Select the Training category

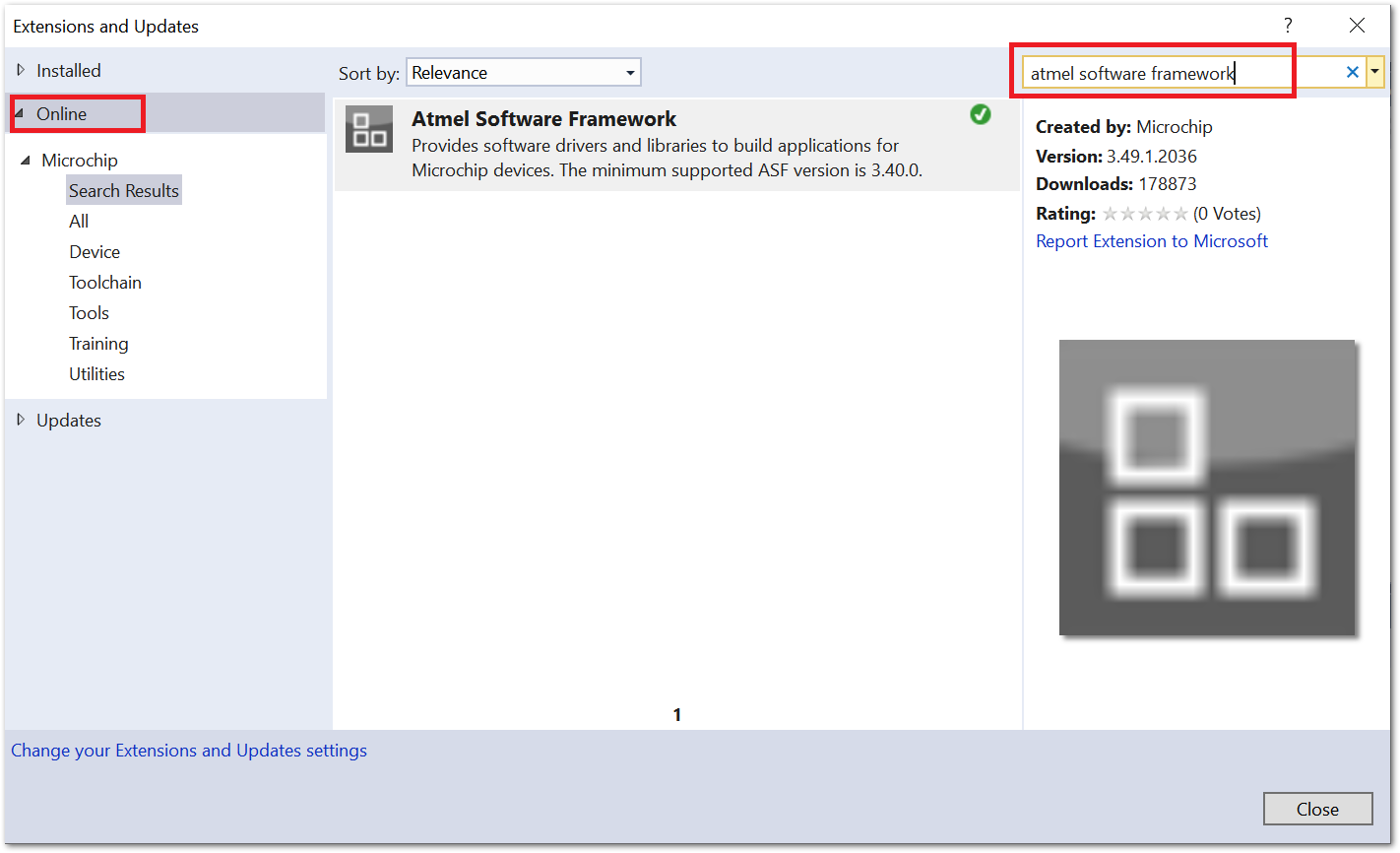pyautogui.click(x=98, y=344)
